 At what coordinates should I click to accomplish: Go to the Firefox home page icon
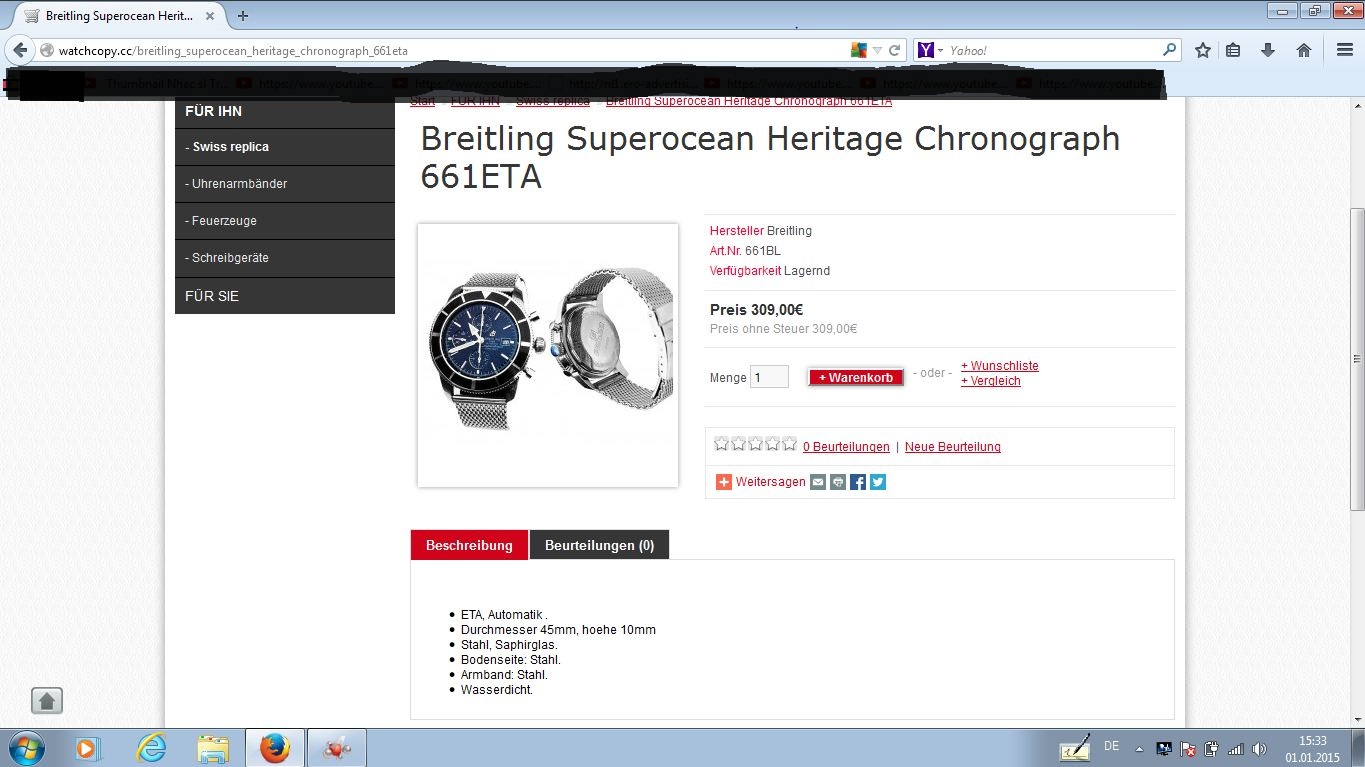tap(1304, 50)
